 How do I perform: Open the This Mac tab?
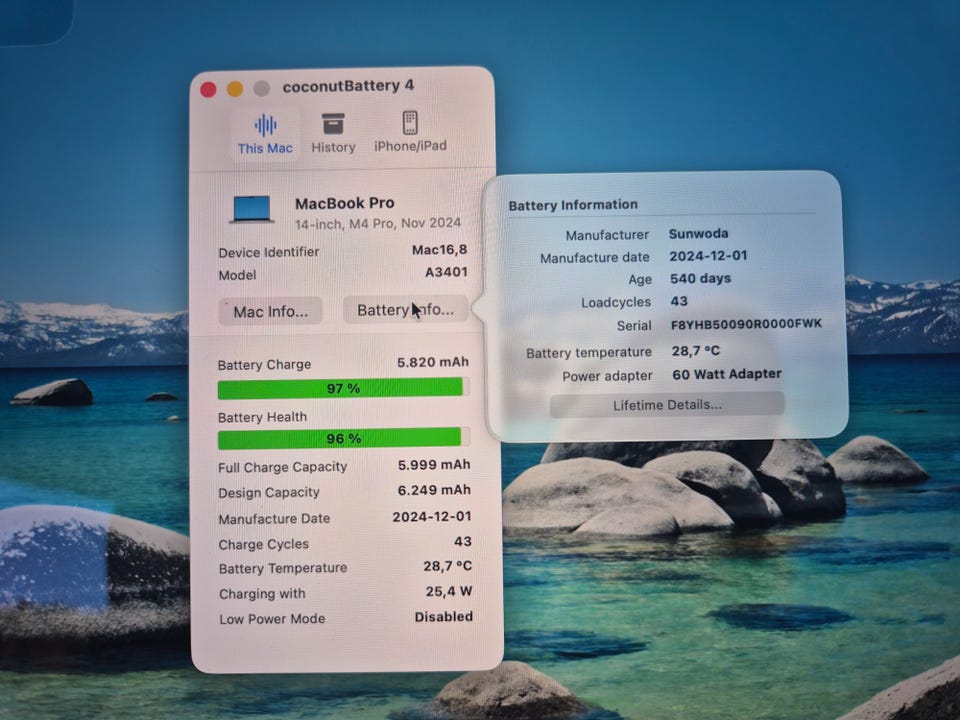point(265,135)
